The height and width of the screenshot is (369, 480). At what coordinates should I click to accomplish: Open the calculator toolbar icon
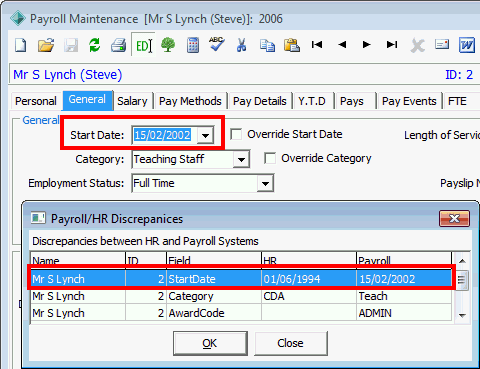tap(193, 45)
